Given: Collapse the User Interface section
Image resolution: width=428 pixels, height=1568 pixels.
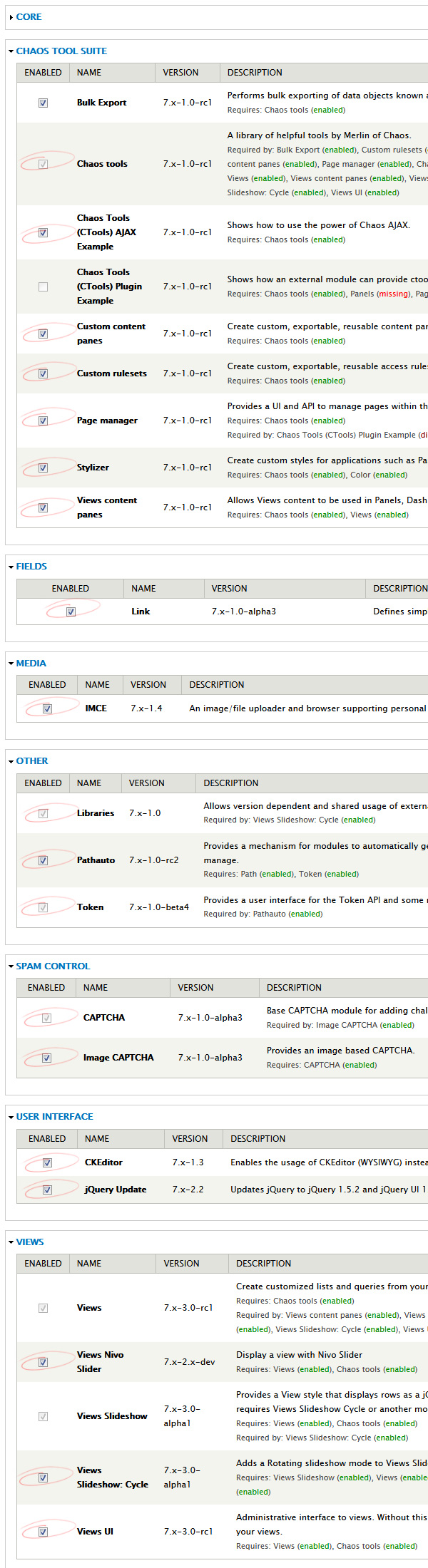Looking at the screenshot, I should (54, 1116).
